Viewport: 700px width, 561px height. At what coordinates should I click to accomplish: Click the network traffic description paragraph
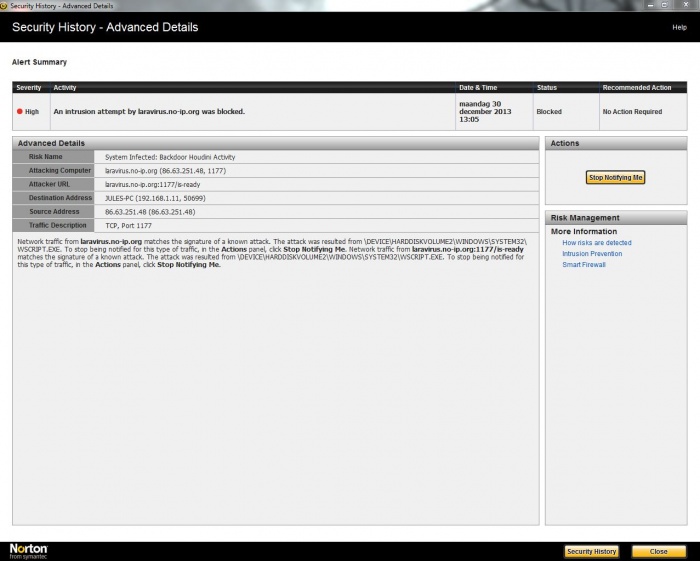272,253
